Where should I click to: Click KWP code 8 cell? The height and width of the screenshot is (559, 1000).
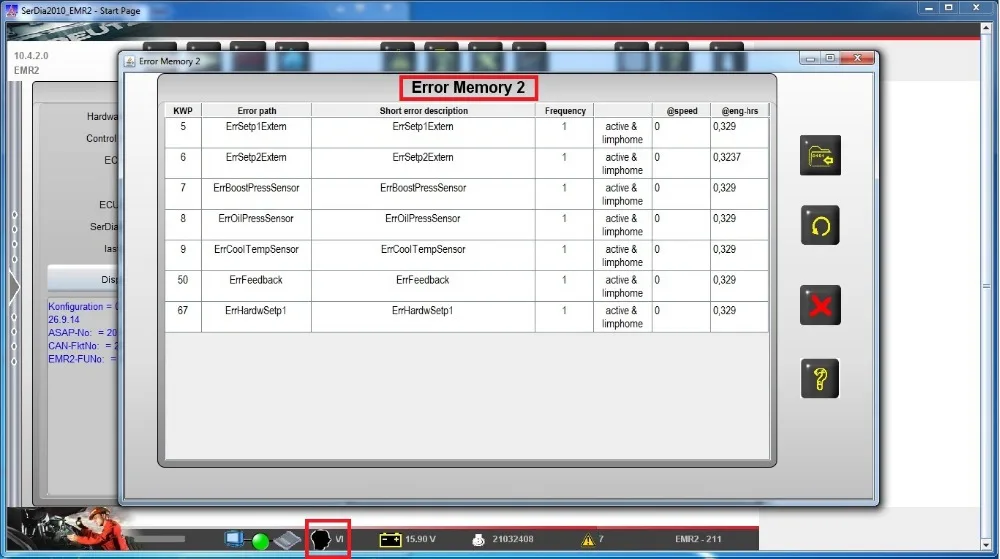click(183, 224)
